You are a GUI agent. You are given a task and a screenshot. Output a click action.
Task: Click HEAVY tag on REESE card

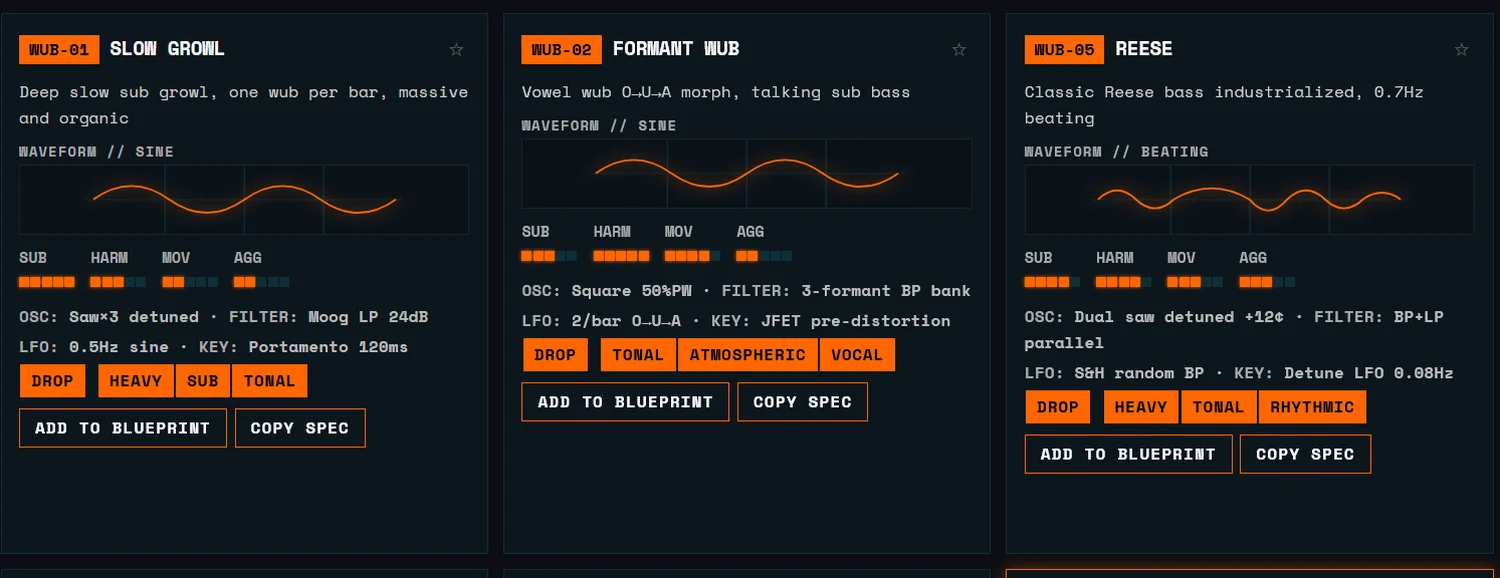pyautogui.click(x=1141, y=407)
